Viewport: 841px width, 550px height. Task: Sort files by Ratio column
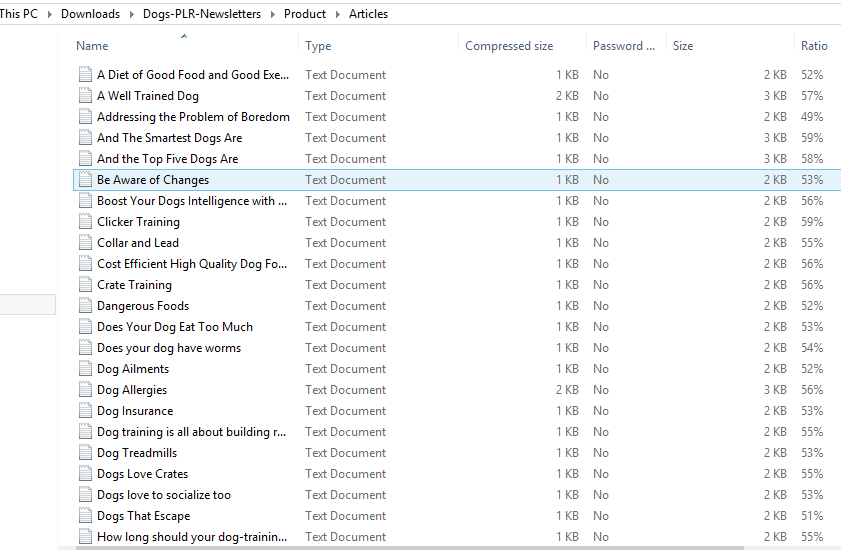coord(814,46)
